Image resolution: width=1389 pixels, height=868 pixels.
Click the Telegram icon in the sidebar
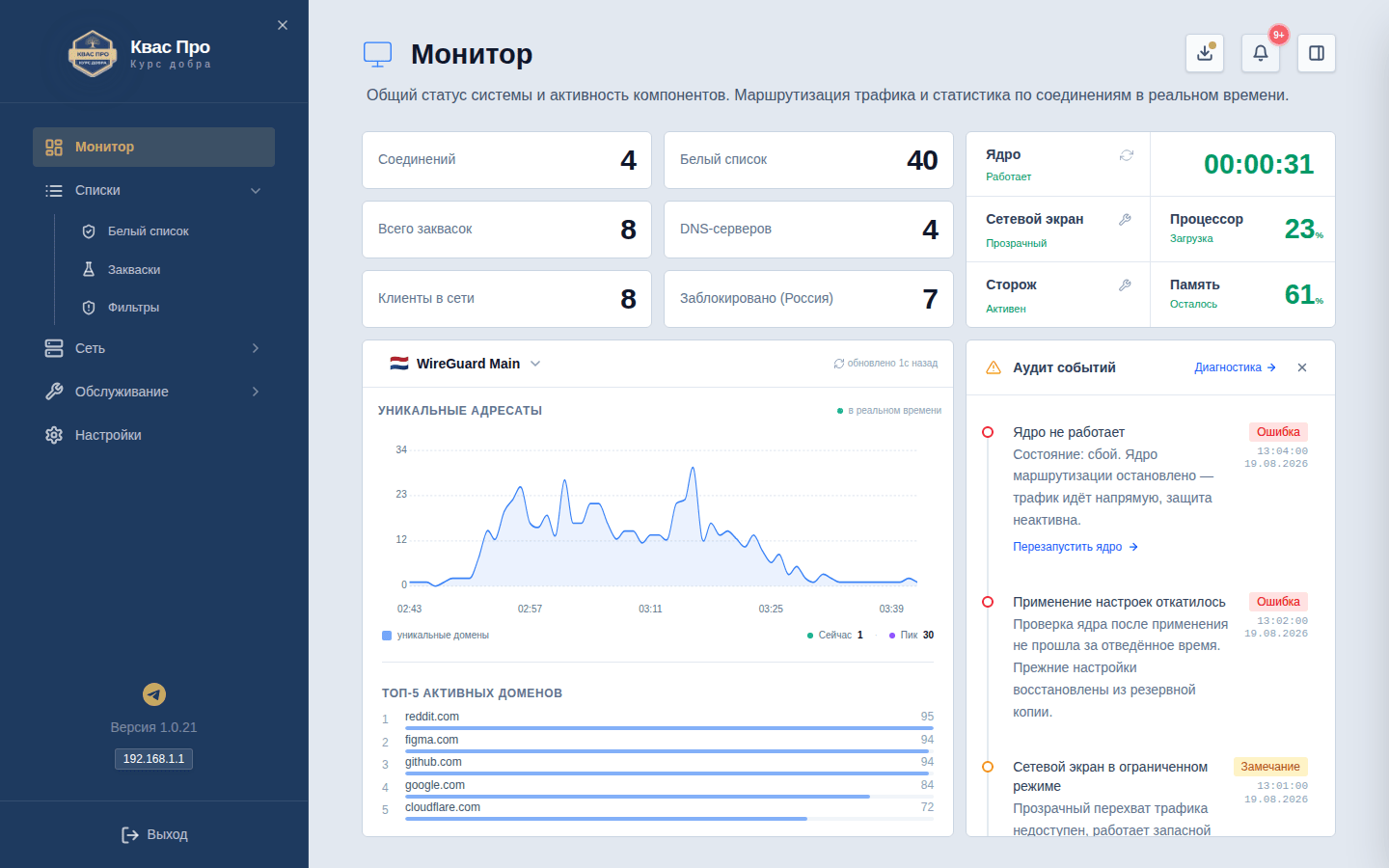[x=154, y=694]
